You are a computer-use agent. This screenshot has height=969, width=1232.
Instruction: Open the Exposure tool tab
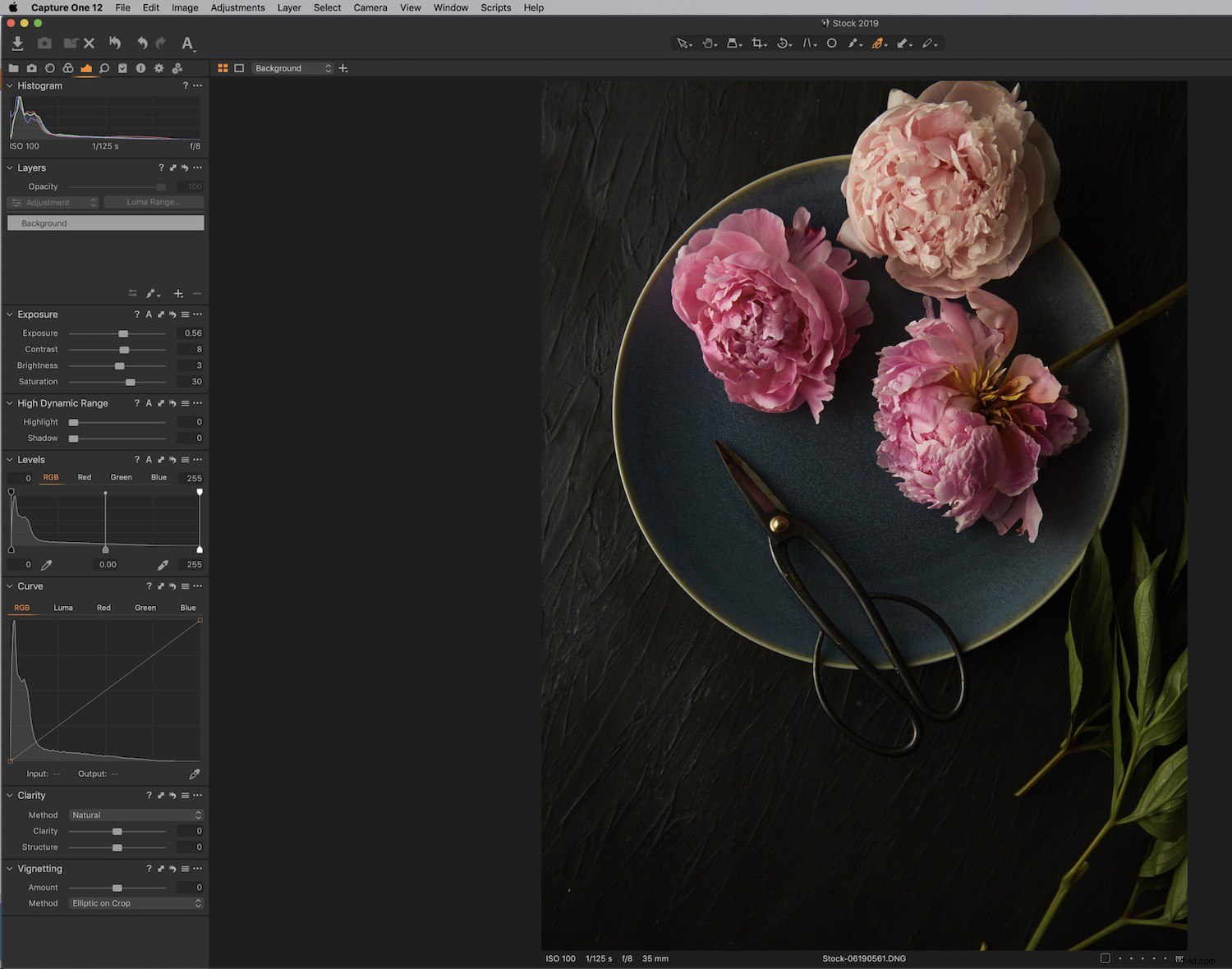click(86, 68)
